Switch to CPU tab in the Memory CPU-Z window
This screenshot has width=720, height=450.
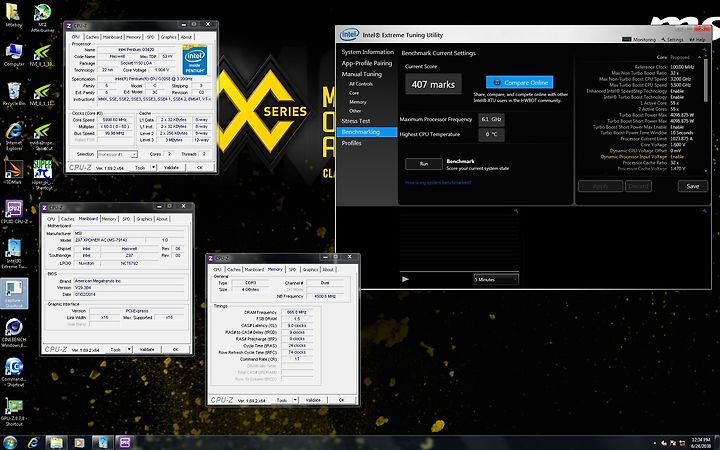coord(217,270)
